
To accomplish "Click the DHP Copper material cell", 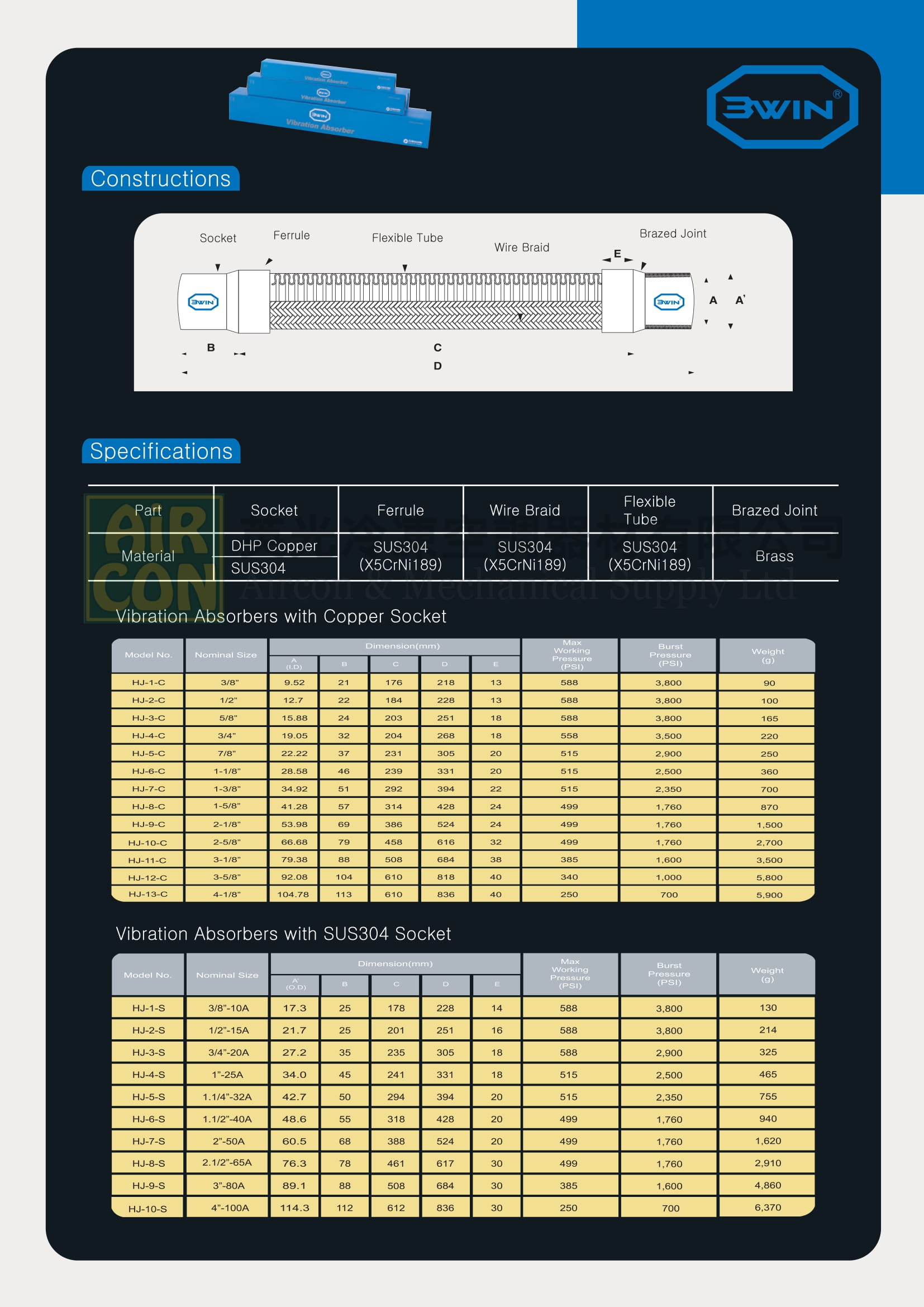I will (274, 546).
